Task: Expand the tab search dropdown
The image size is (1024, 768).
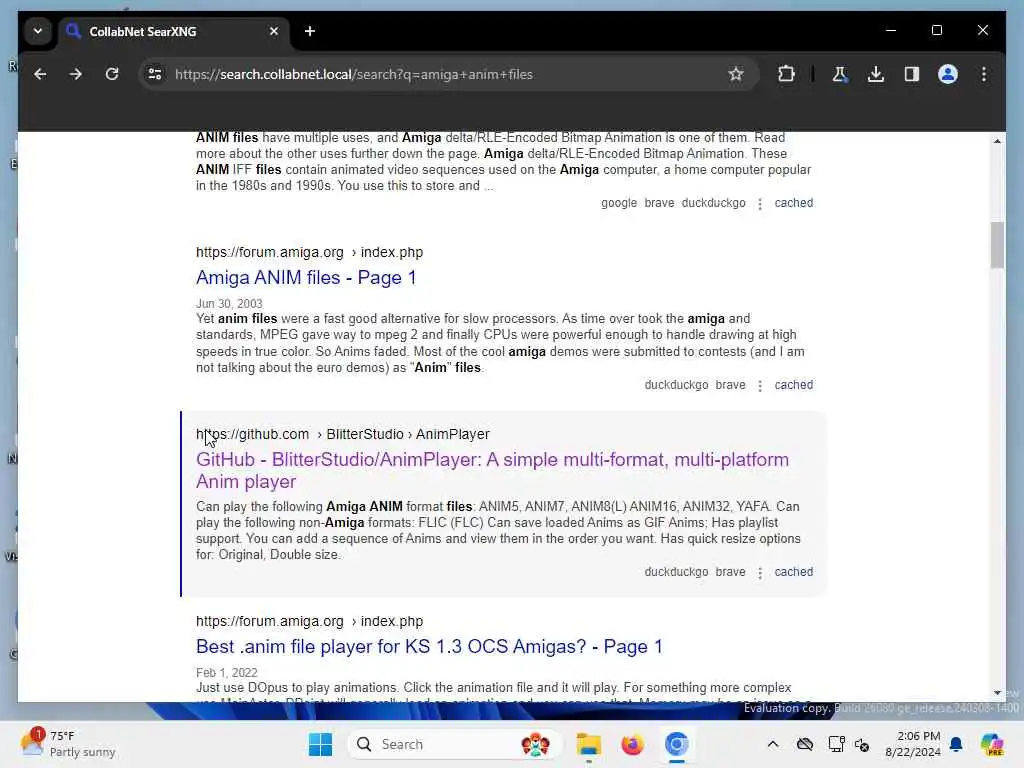Action: coord(38,31)
